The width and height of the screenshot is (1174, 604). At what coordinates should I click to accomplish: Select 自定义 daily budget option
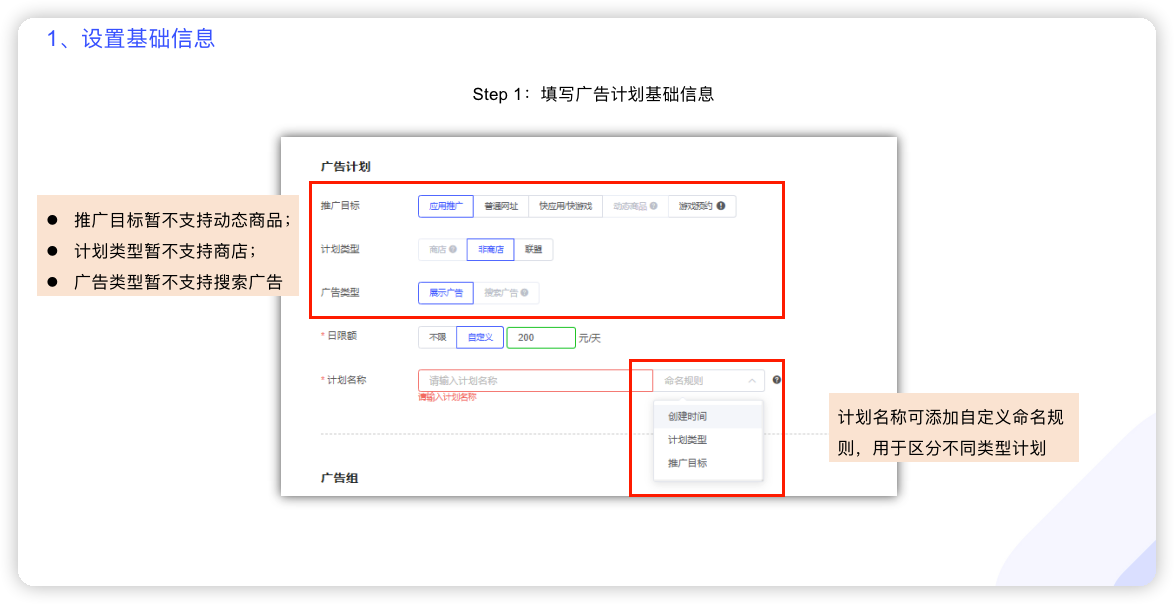coord(480,338)
